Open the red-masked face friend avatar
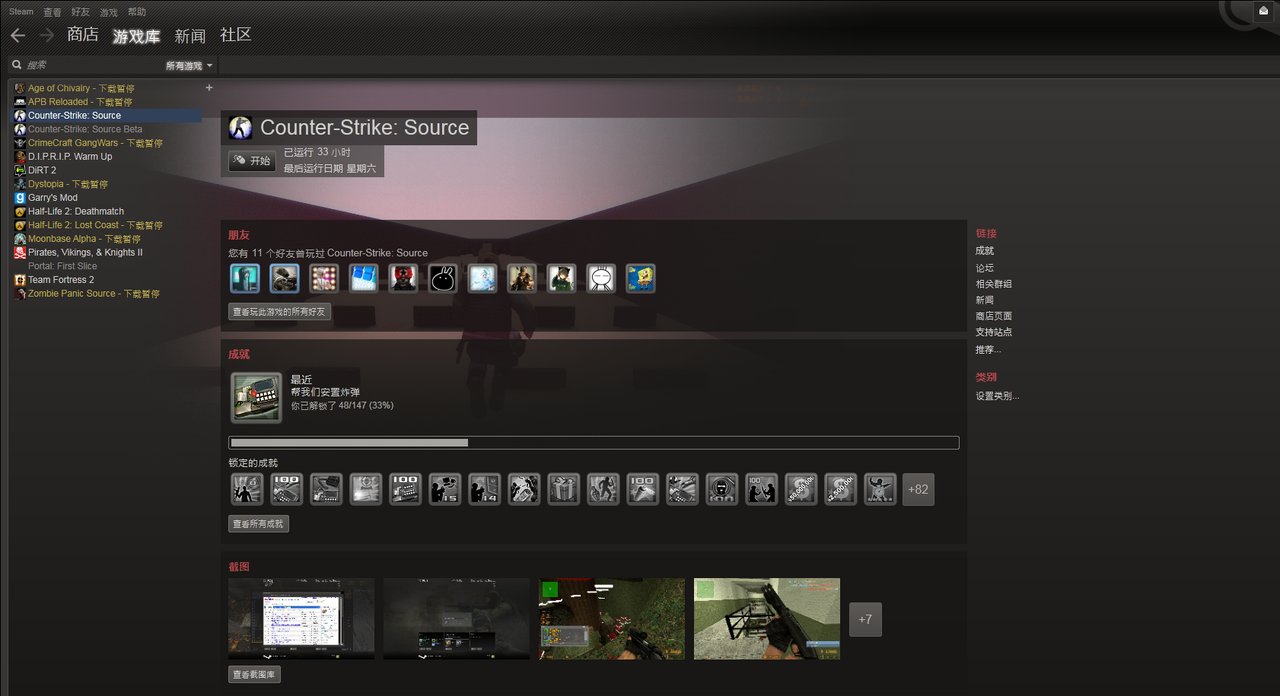The image size is (1280, 696). [404, 278]
